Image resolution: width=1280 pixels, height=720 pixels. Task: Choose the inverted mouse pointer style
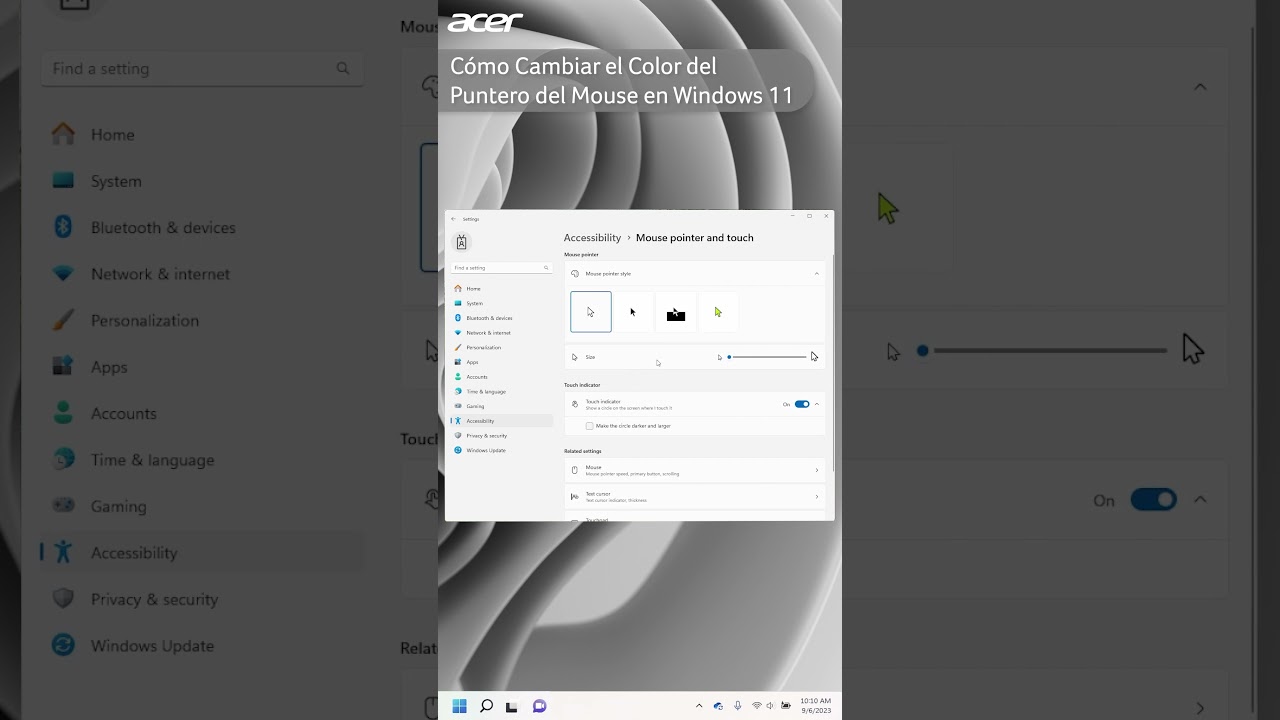point(676,312)
